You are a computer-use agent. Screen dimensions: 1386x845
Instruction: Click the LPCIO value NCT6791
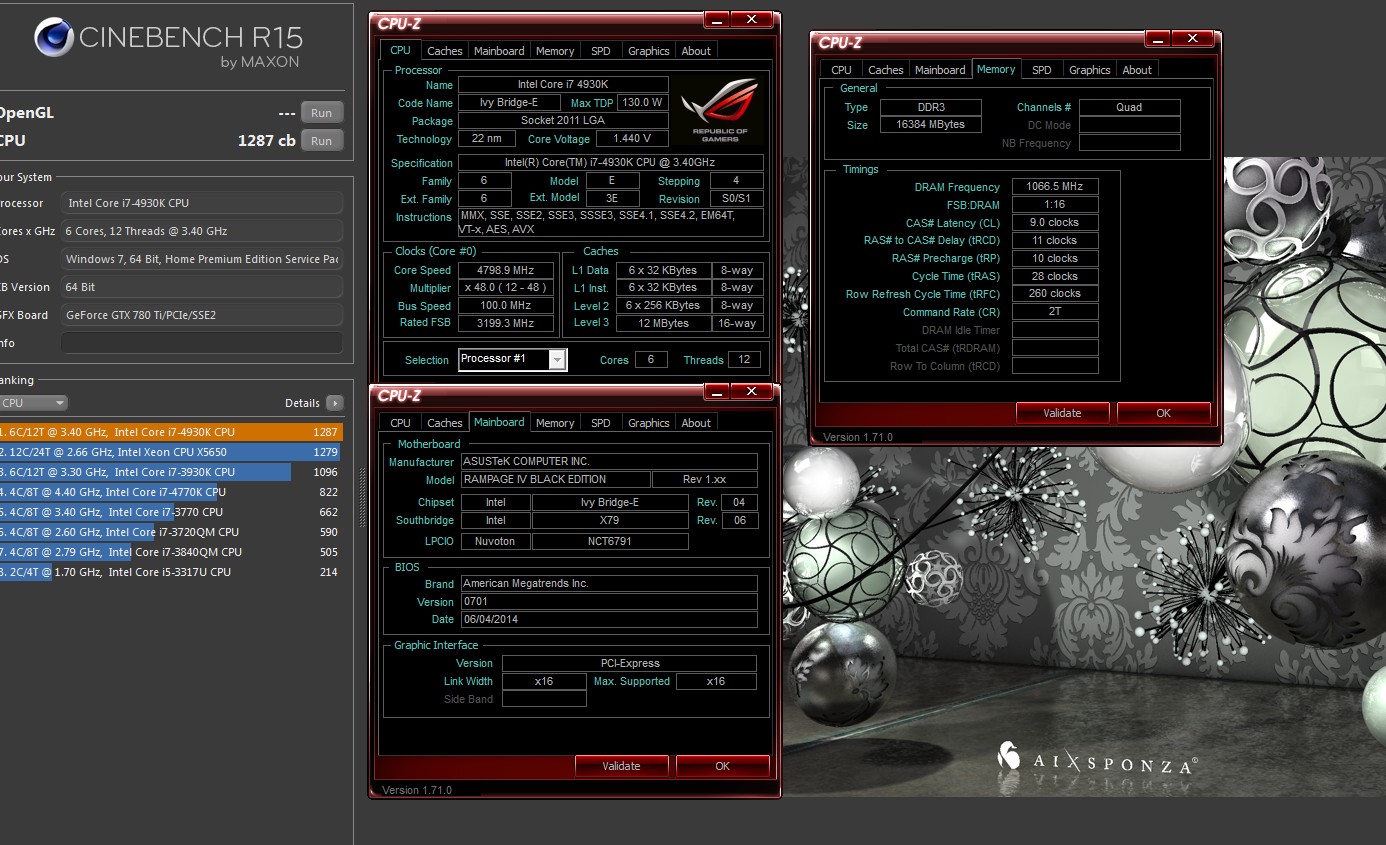[x=610, y=541]
